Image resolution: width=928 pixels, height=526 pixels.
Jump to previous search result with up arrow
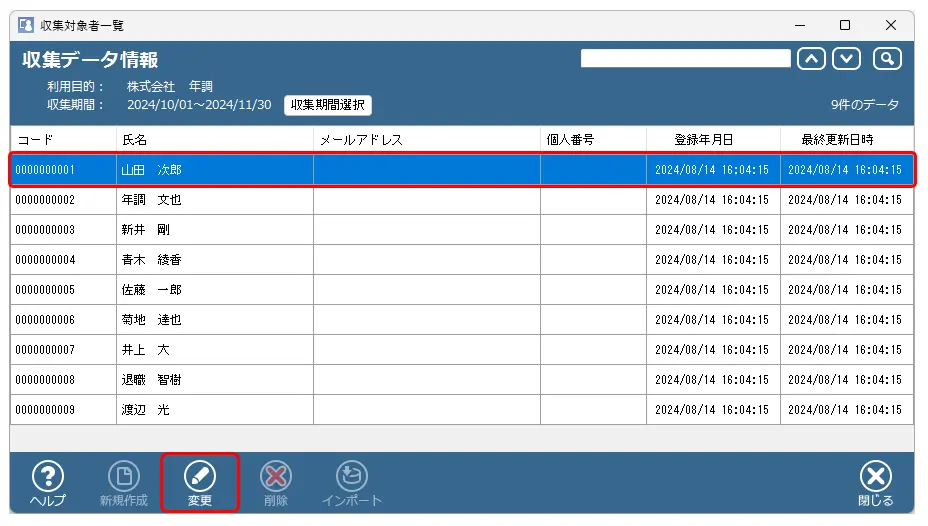click(x=811, y=58)
